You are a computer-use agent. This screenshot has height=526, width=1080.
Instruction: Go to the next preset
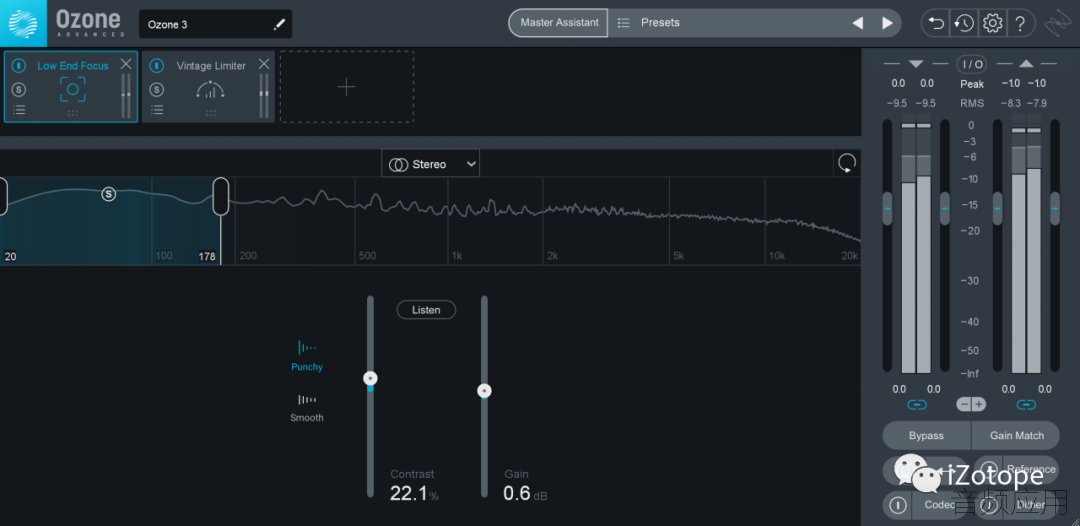887,23
